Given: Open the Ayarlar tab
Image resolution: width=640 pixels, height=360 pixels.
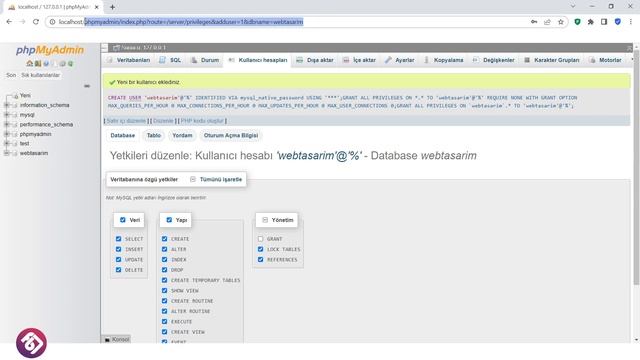Looking at the screenshot, I should click(400, 60).
